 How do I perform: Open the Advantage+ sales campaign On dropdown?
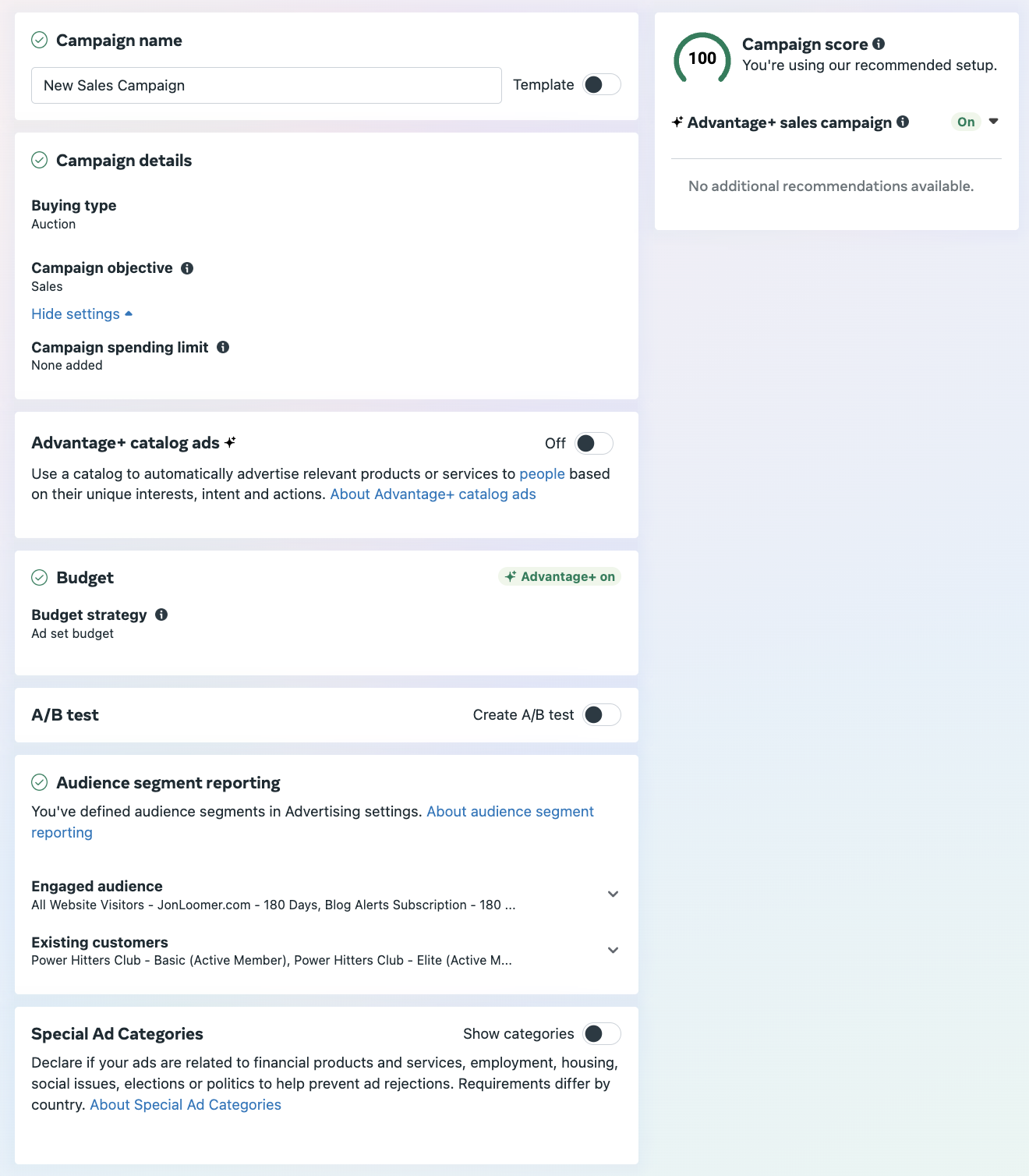pyautogui.click(x=993, y=122)
